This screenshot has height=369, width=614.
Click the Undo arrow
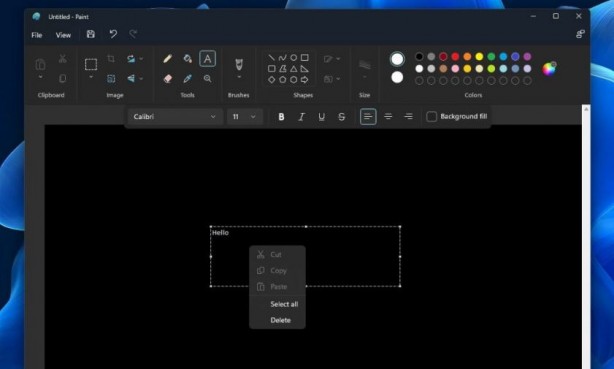[x=113, y=34]
